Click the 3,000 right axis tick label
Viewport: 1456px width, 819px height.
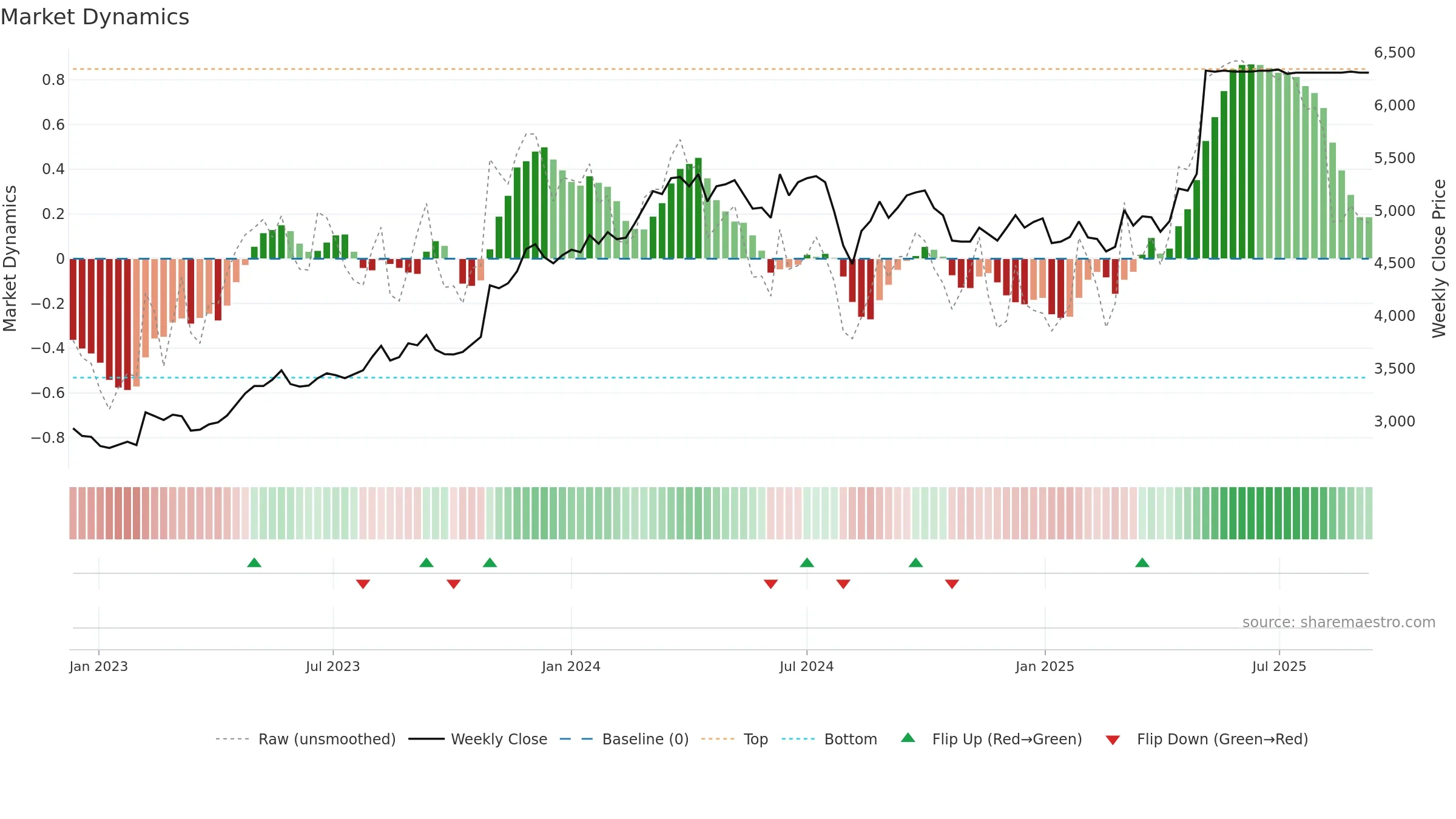coord(1395,421)
